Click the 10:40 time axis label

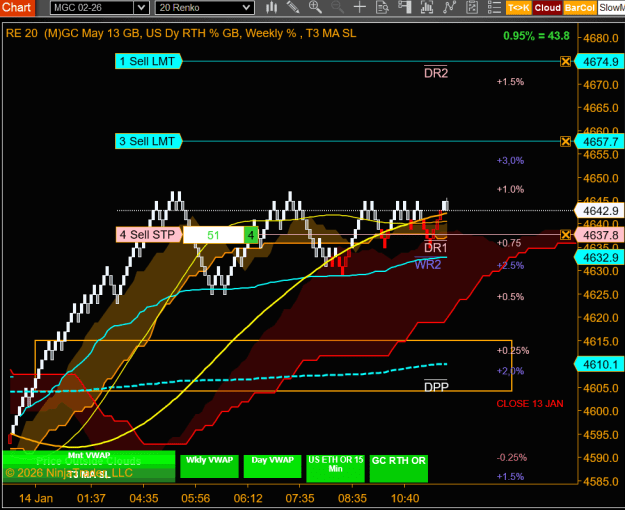(405, 498)
